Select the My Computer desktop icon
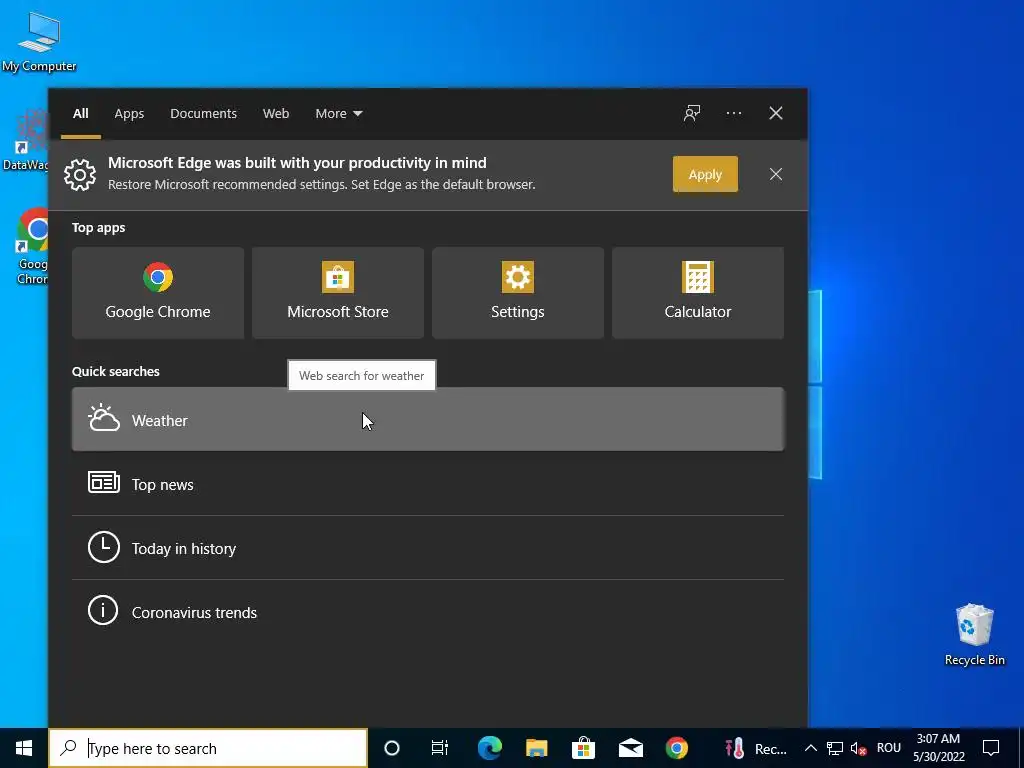The height and width of the screenshot is (768, 1024). 39,42
